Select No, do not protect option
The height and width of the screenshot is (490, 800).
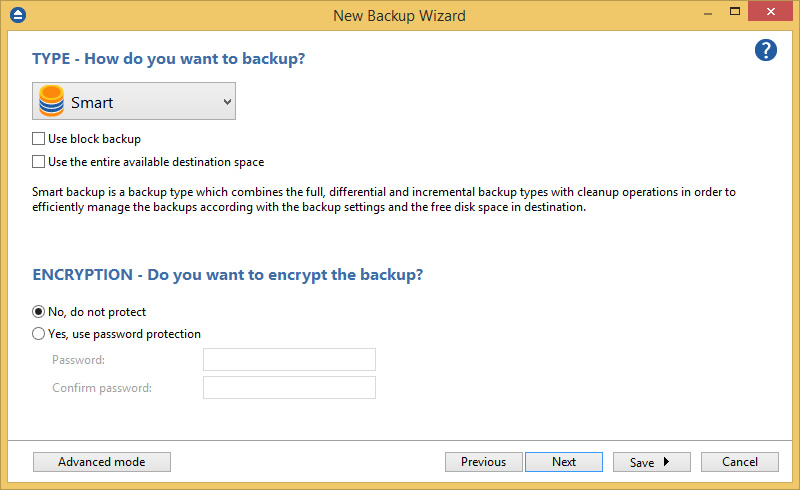coord(39,312)
